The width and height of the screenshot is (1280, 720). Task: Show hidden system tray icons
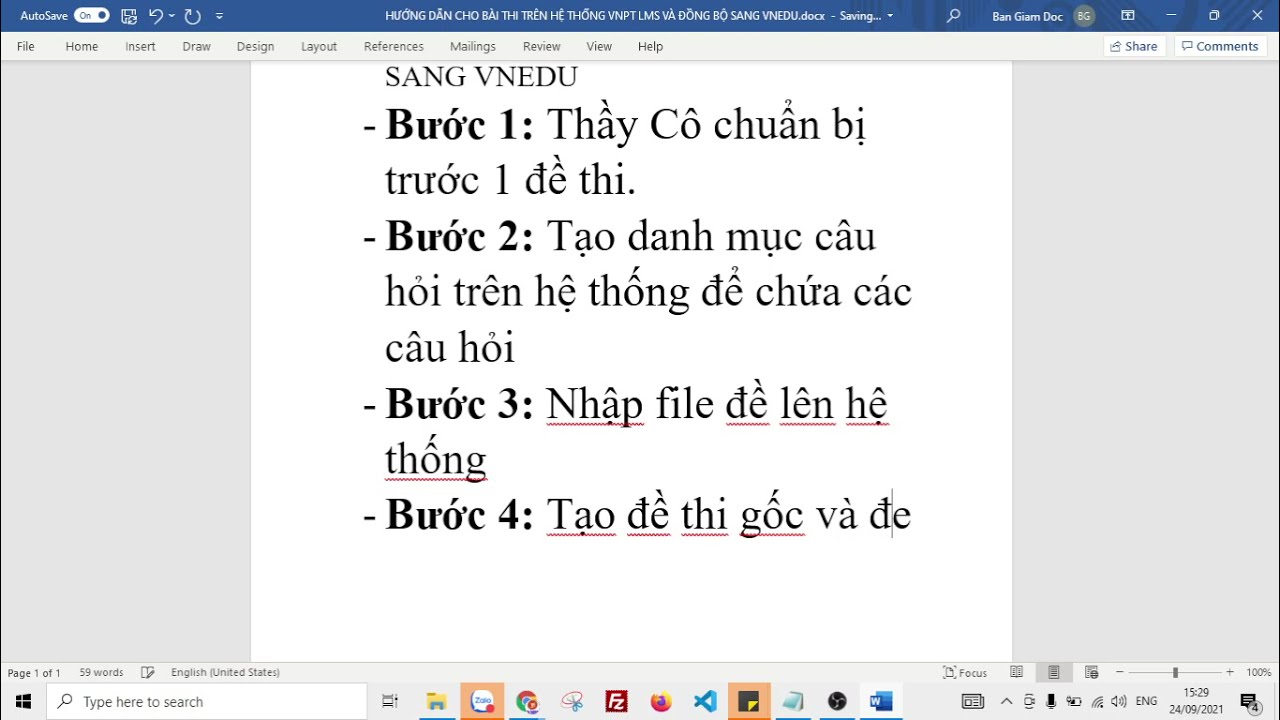pyautogui.click(x=1006, y=702)
